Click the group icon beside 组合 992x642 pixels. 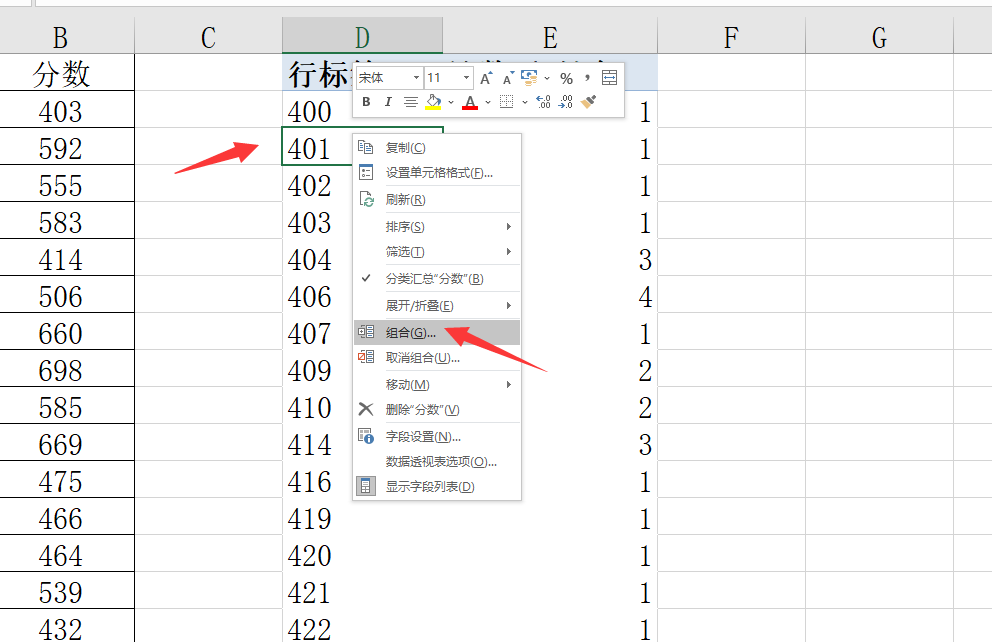coord(366,331)
